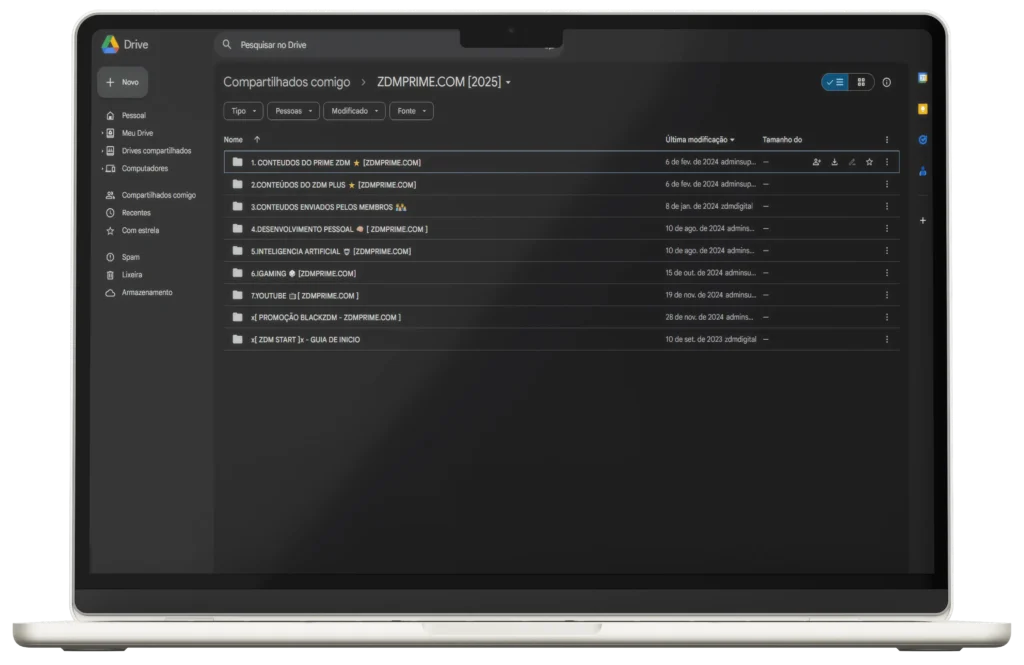Open the Tipo filter dropdown

243,111
